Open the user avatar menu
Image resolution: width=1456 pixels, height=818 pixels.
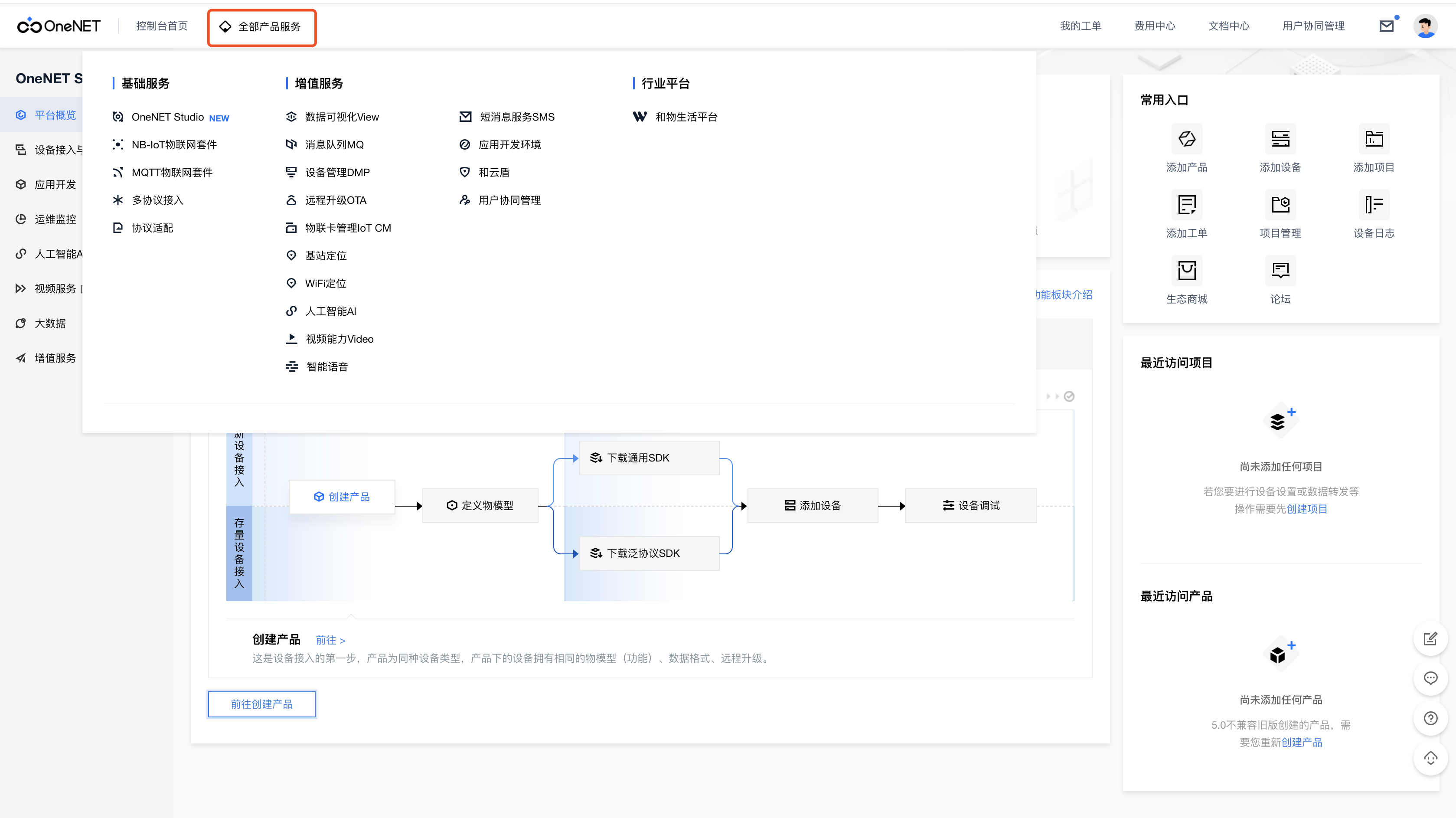1426,26
